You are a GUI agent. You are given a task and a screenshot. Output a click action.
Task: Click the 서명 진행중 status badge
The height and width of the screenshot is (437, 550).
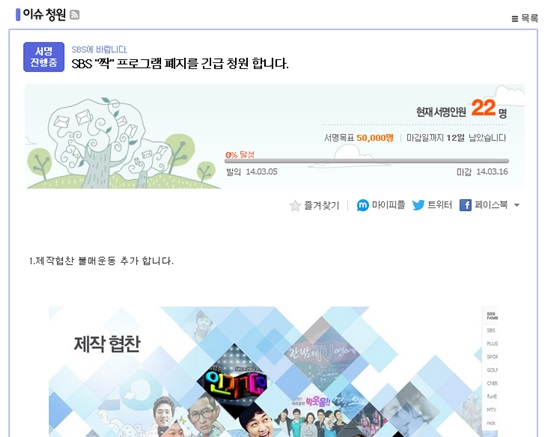44,57
